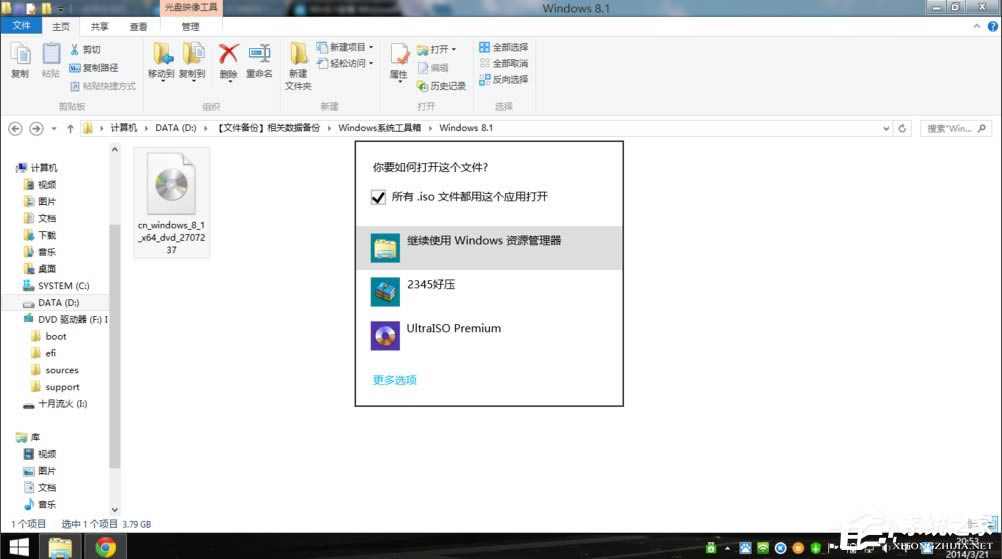Switch to the Manage (管理) ribbon tab
Viewport: 1002px width, 559px height.
pos(190,26)
